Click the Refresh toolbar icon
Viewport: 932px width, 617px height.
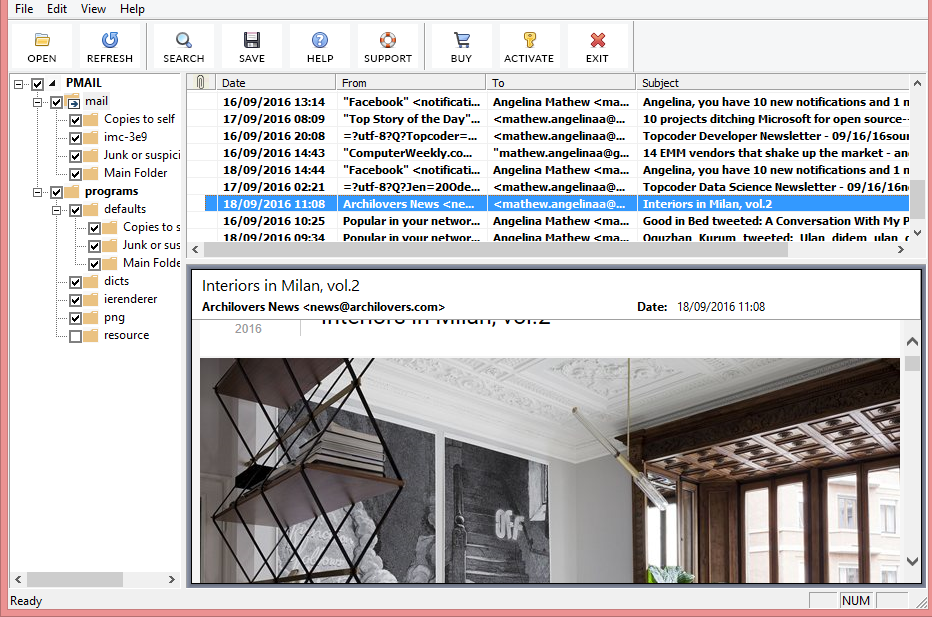tap(110, 40)
